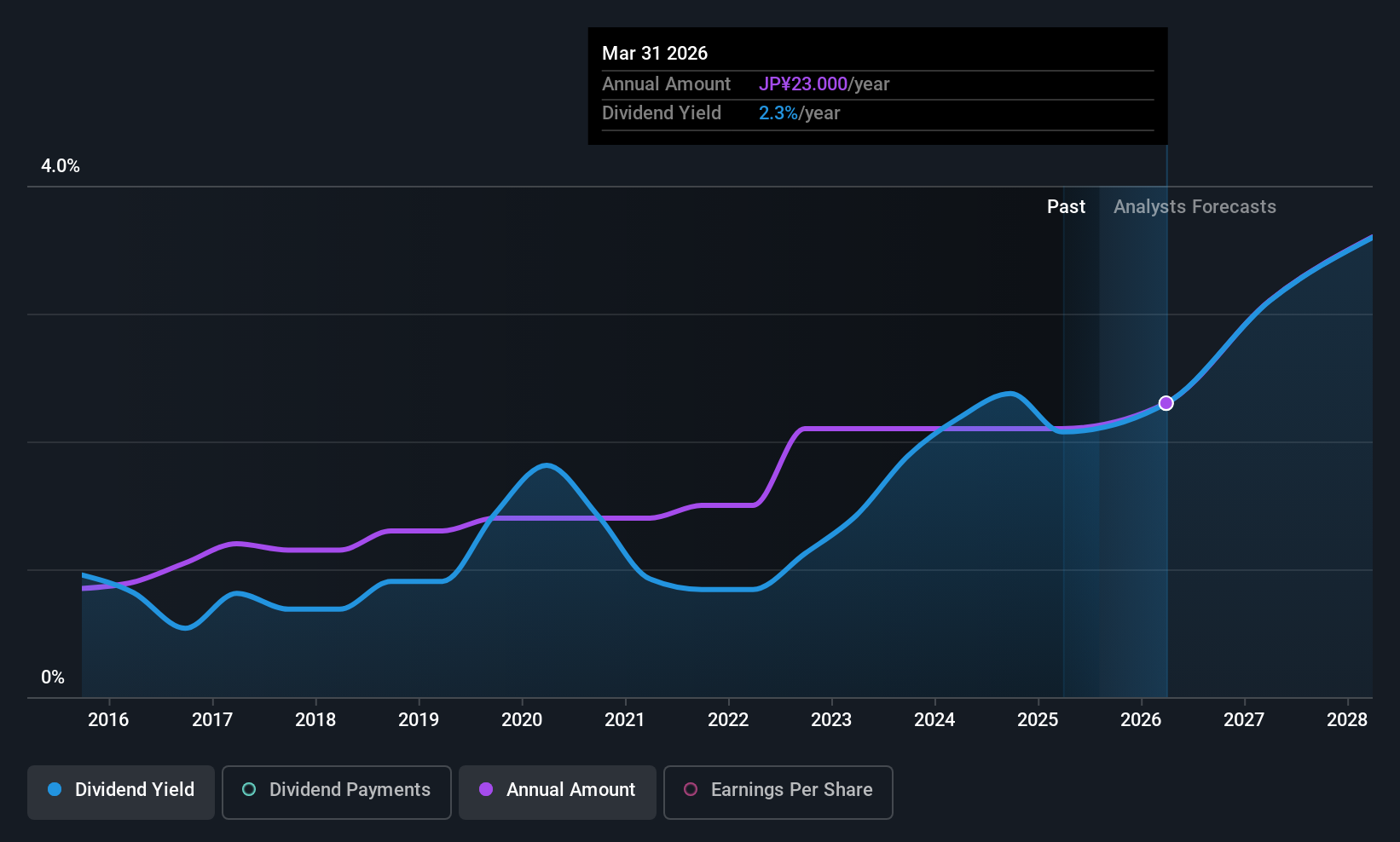The width and height of the screenshot is (1400, 842).
Task: Select the 2020 x-axis label
Action: click(522, 720)
